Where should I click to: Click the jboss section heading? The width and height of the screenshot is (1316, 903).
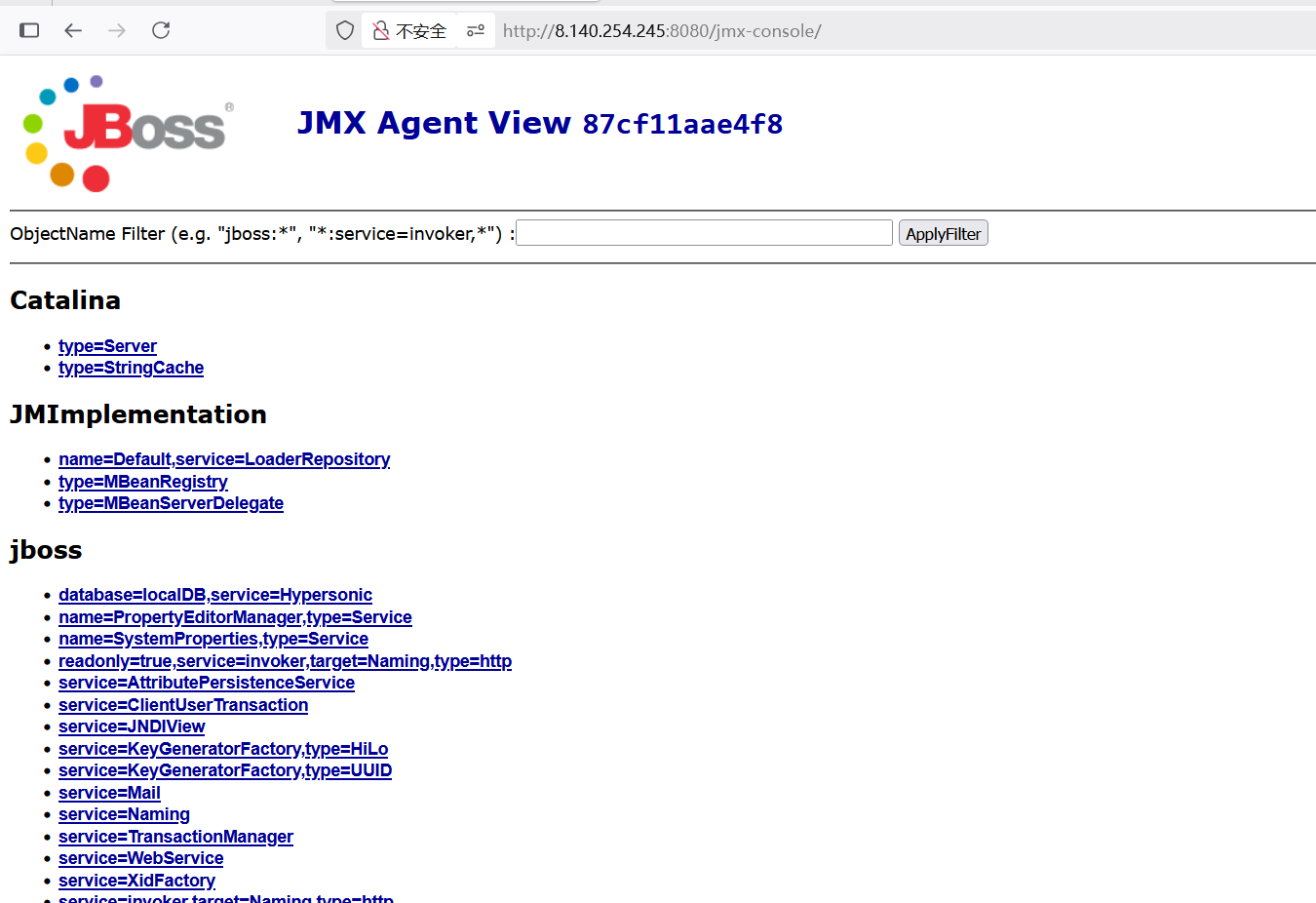pyautogui.click(x=46, y=550)
